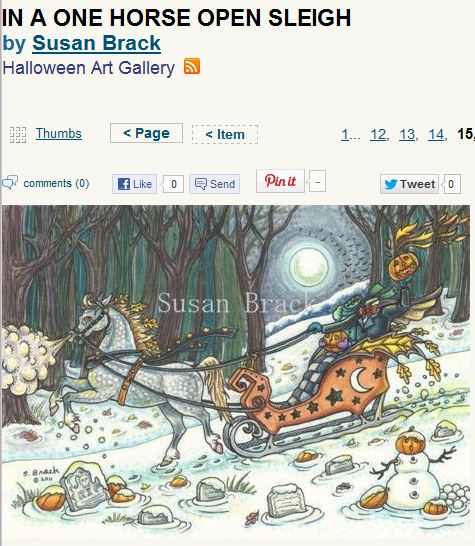Jump to gallery page 1
This screenshot has width=475, height=546.
[345, 134]
